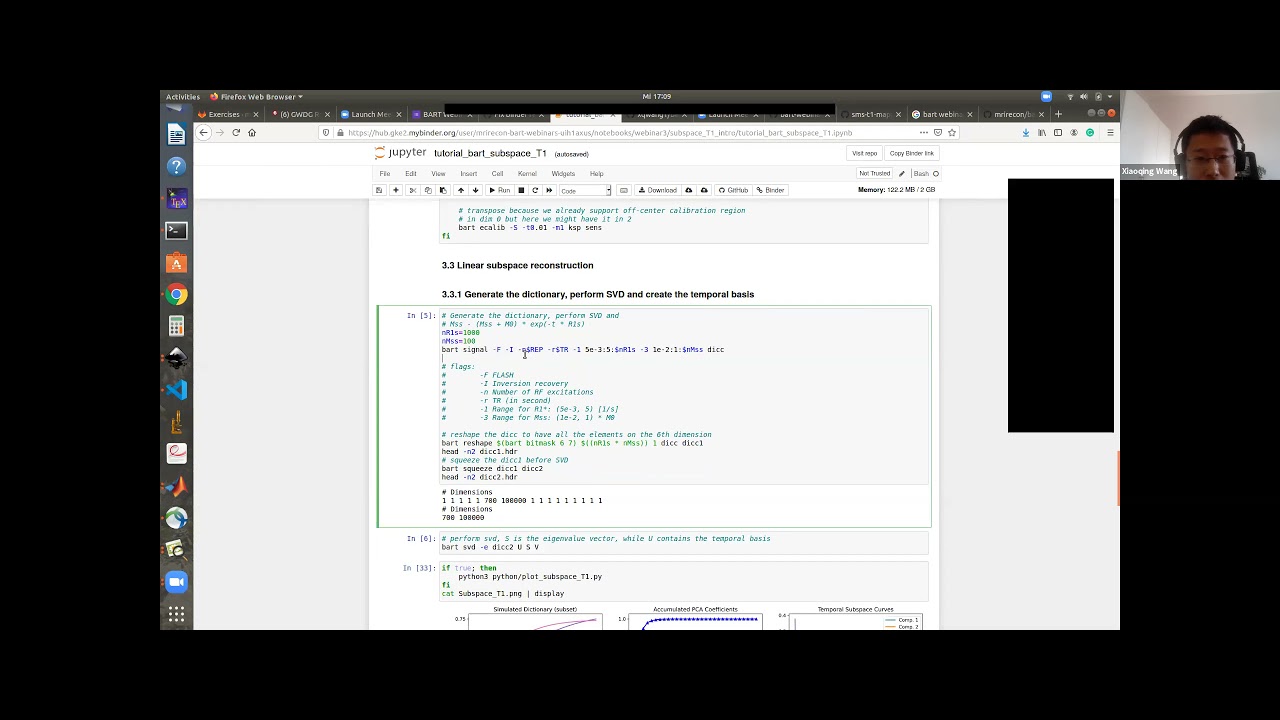Open Firefox hamburger application menu
The image size is (1280, 720).
1110,132
